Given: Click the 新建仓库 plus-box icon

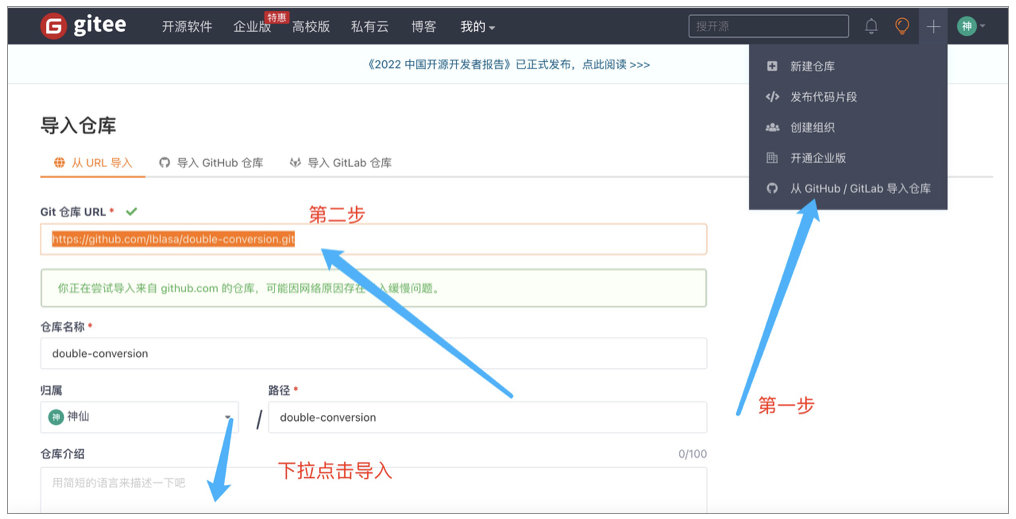Looking at the screenshot, I should click(x=772, y=66).
